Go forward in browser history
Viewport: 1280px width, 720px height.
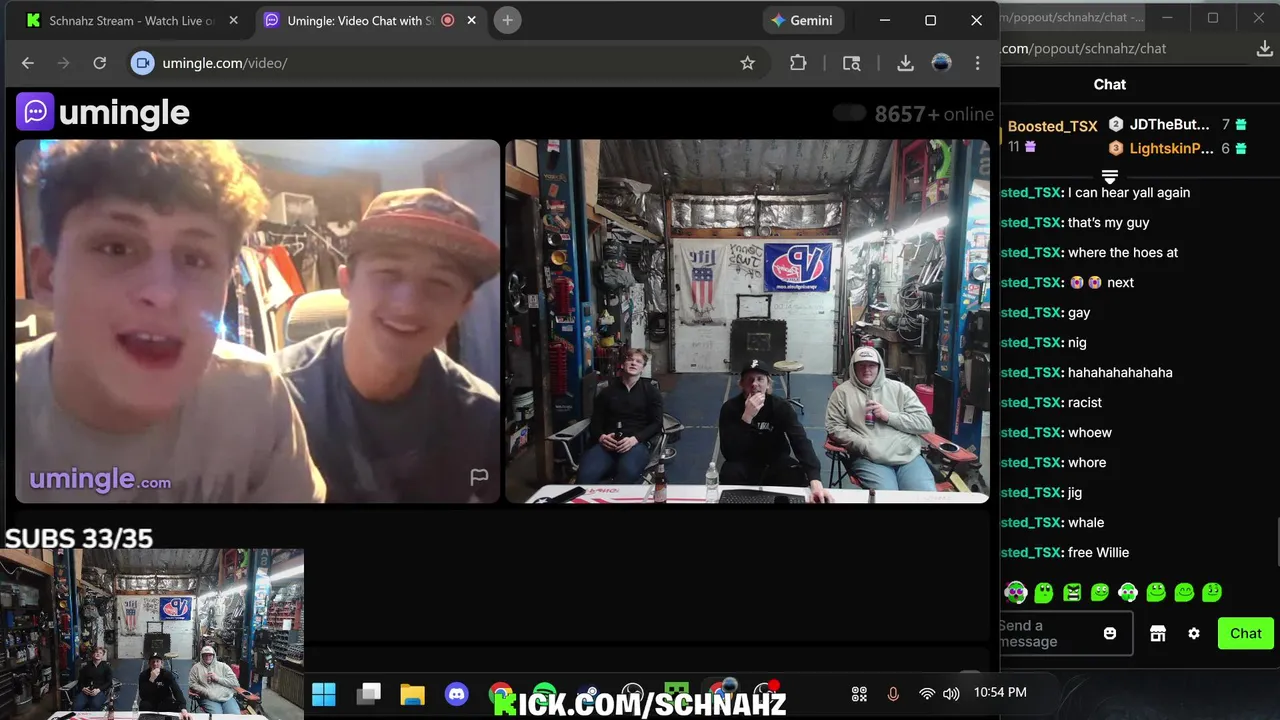click(x=64, y=63)
